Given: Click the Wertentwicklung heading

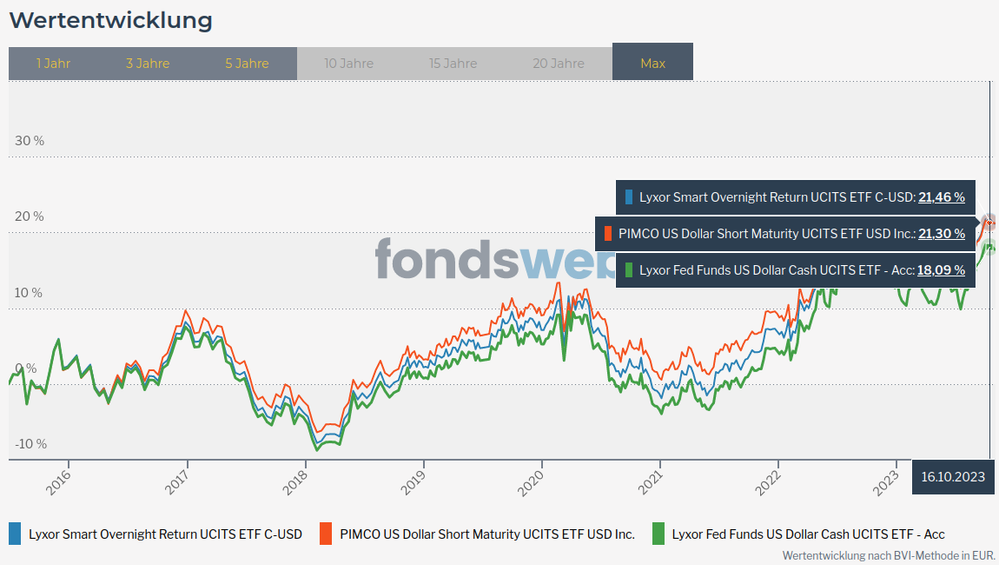Looking at the screenshot, I should click(x=111, y=20).
